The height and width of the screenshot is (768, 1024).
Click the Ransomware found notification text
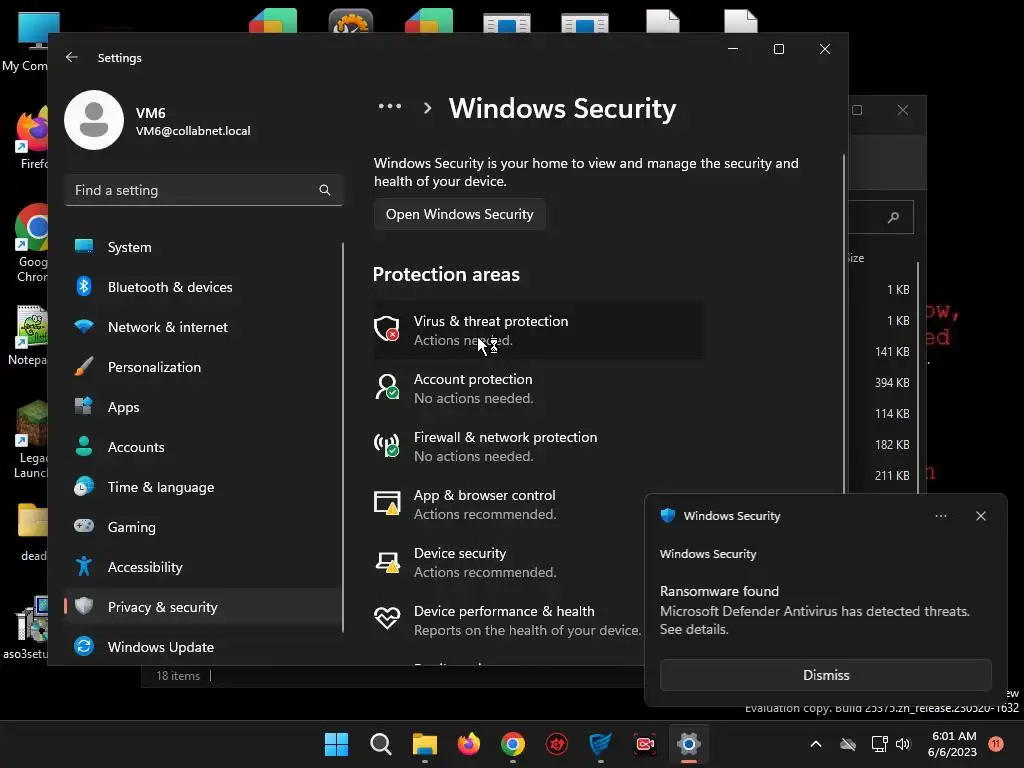(x=719, y=591)
